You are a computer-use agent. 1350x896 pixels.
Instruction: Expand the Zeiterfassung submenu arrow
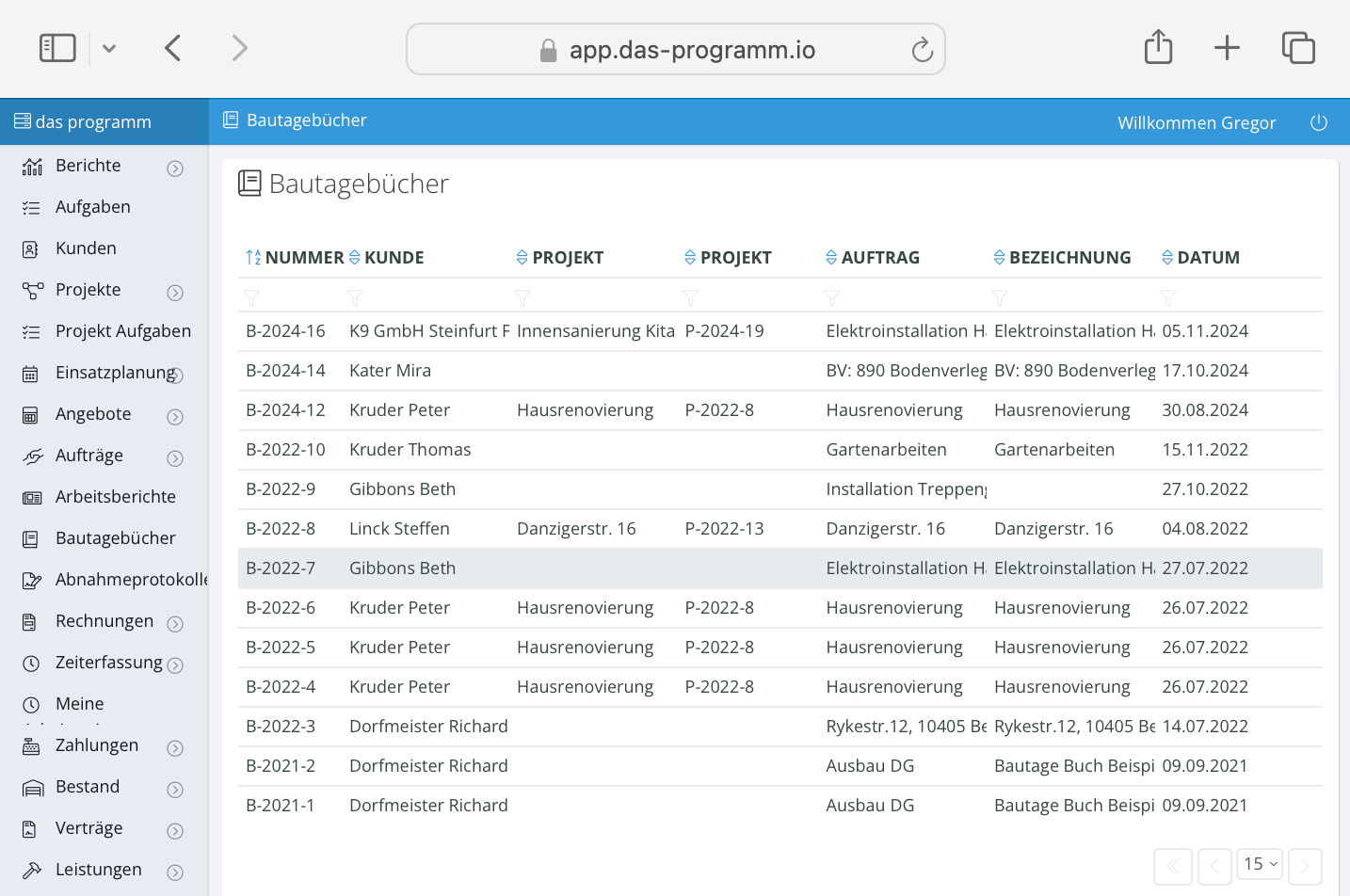pyautogui.click(x=175, y=665)
